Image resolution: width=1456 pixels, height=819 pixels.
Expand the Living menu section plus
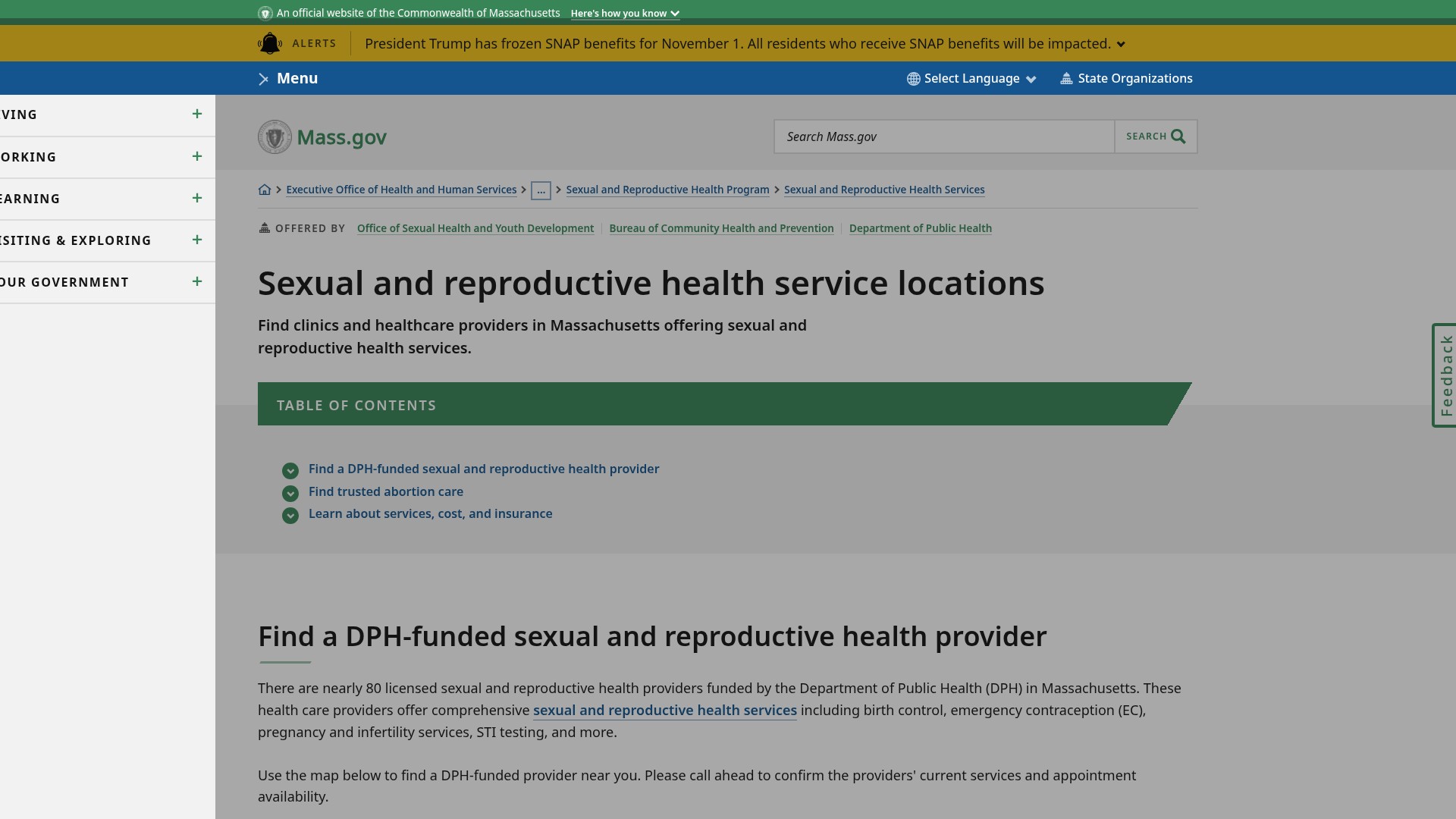tap(197, 114)
